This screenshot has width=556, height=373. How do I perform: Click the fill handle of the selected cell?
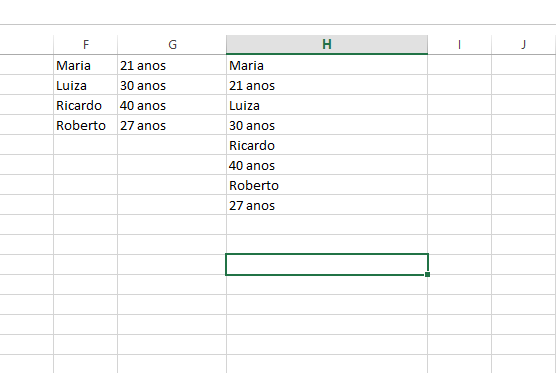[x=427, y=274]
